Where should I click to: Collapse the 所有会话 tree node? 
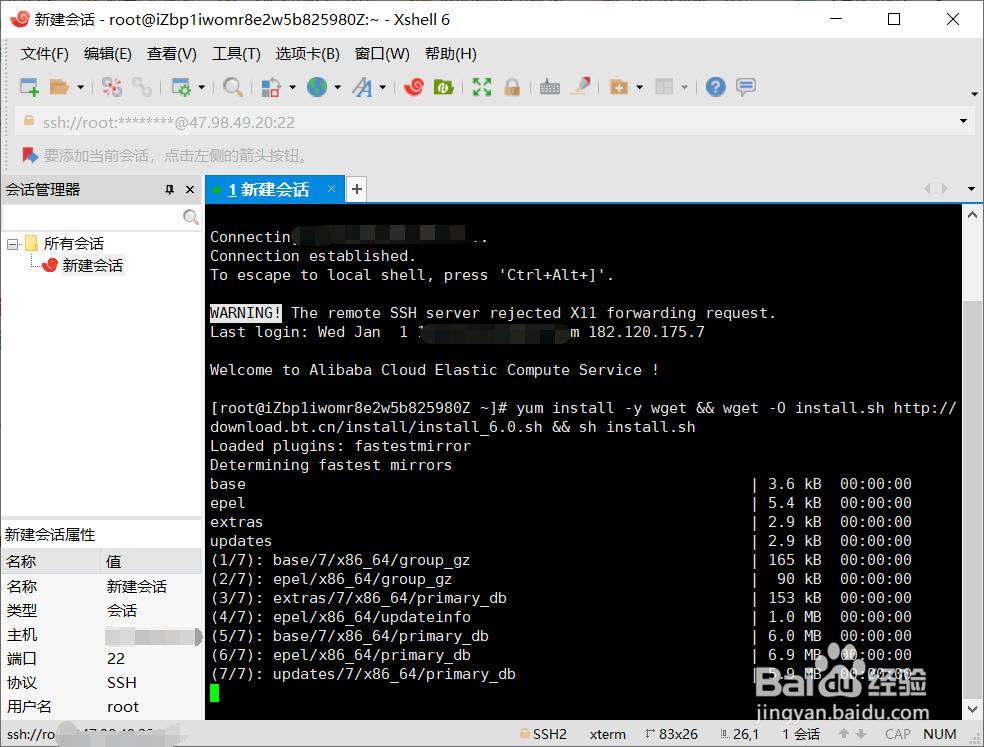[x=12, y=244]
